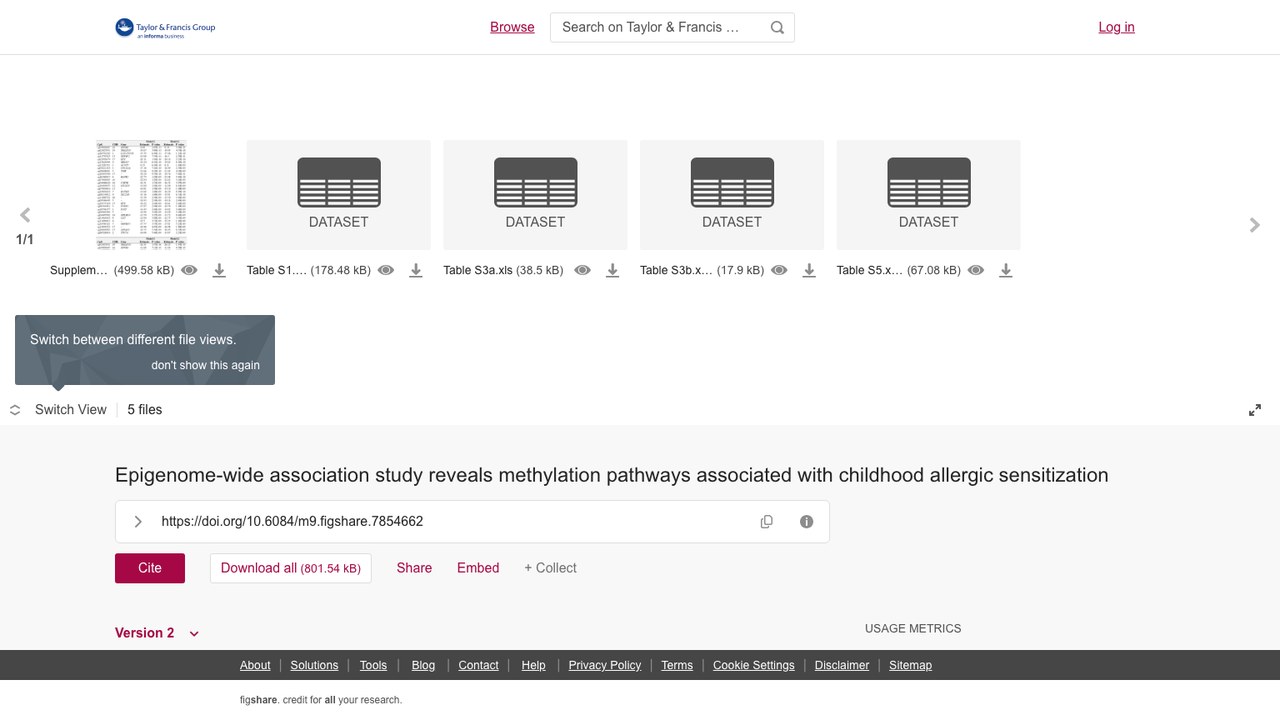
Task: Download the Table S5 file (67.08 kB)
Action: (x=1006, y=270)
